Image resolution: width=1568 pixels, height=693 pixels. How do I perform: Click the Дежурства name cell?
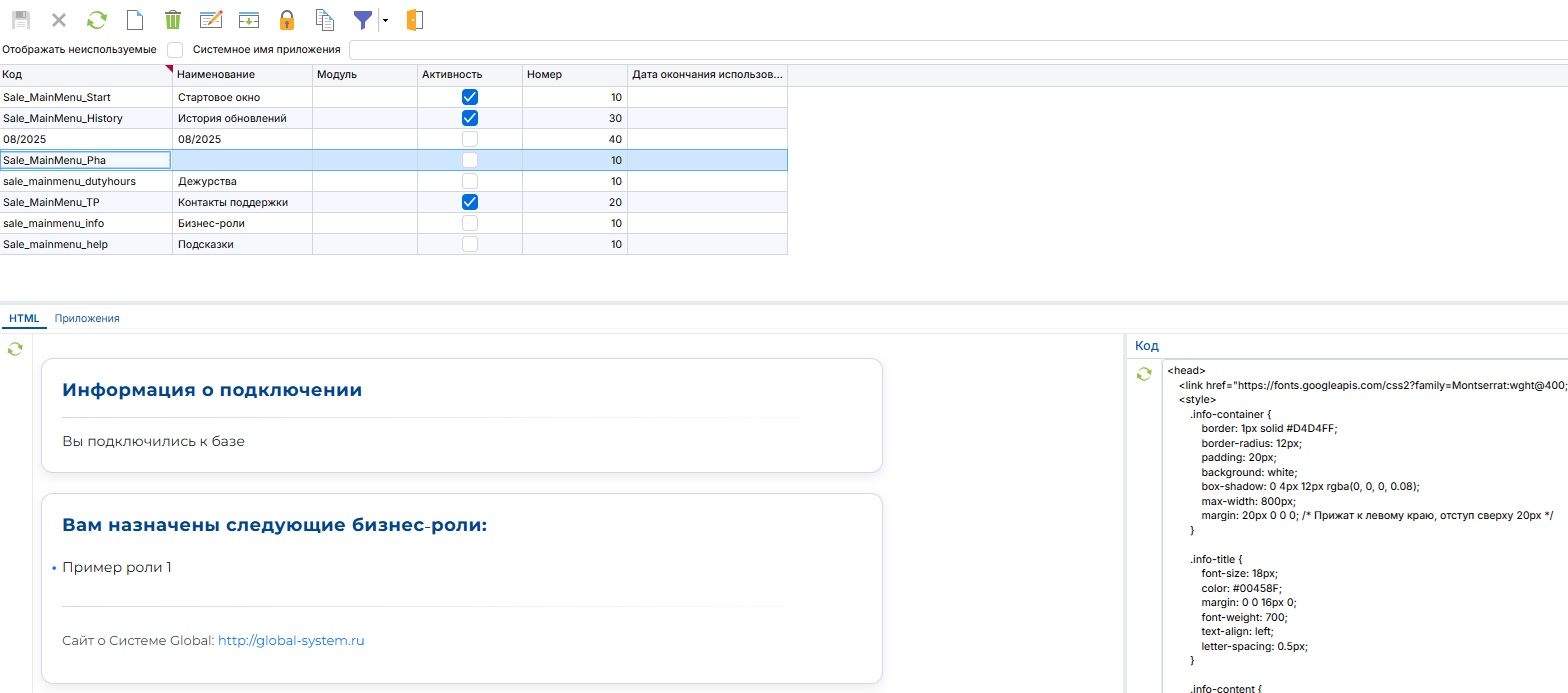(243, 181)
